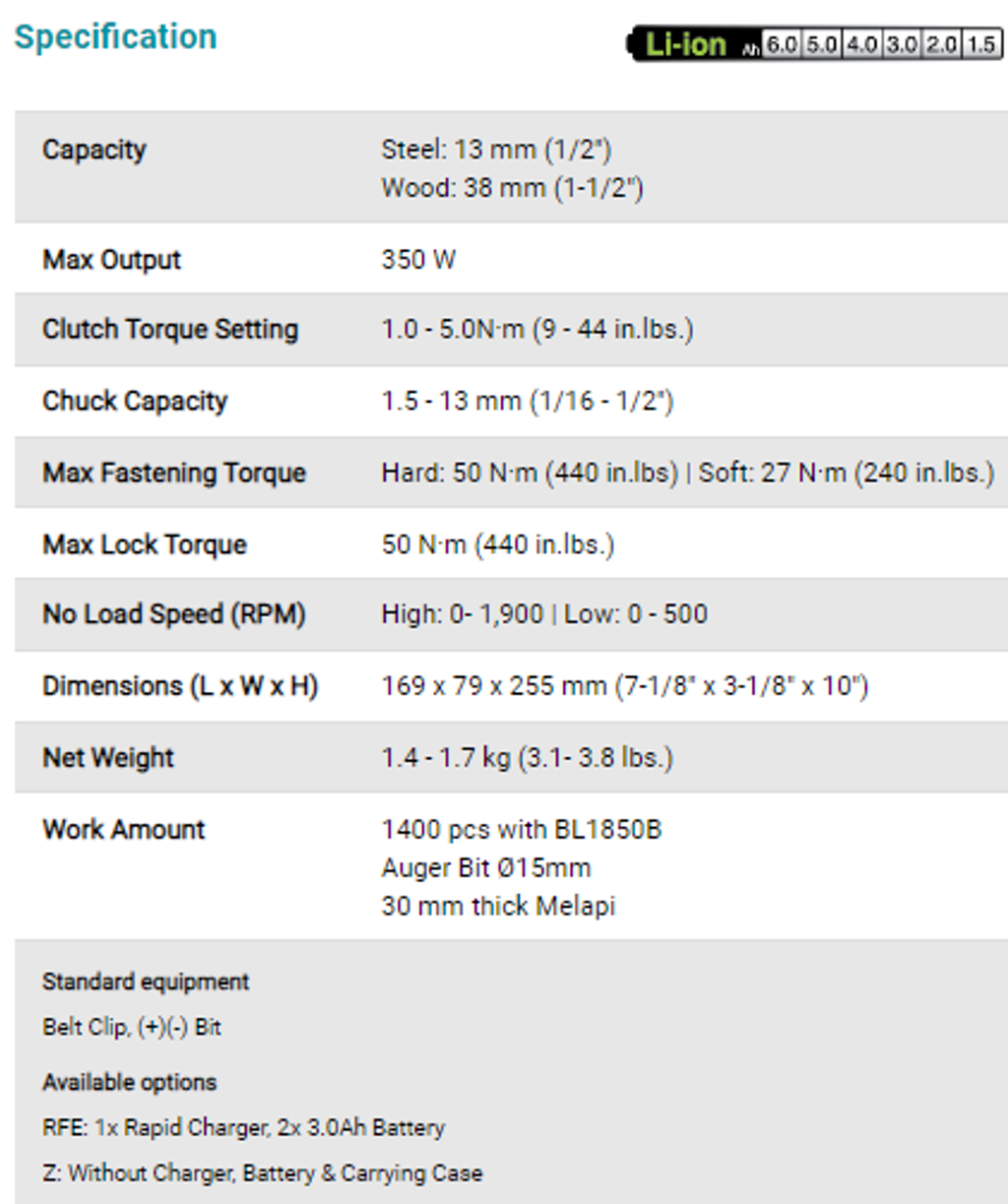
Task: Click the Li-ion battery icon
Action: [x=815, y=43]
